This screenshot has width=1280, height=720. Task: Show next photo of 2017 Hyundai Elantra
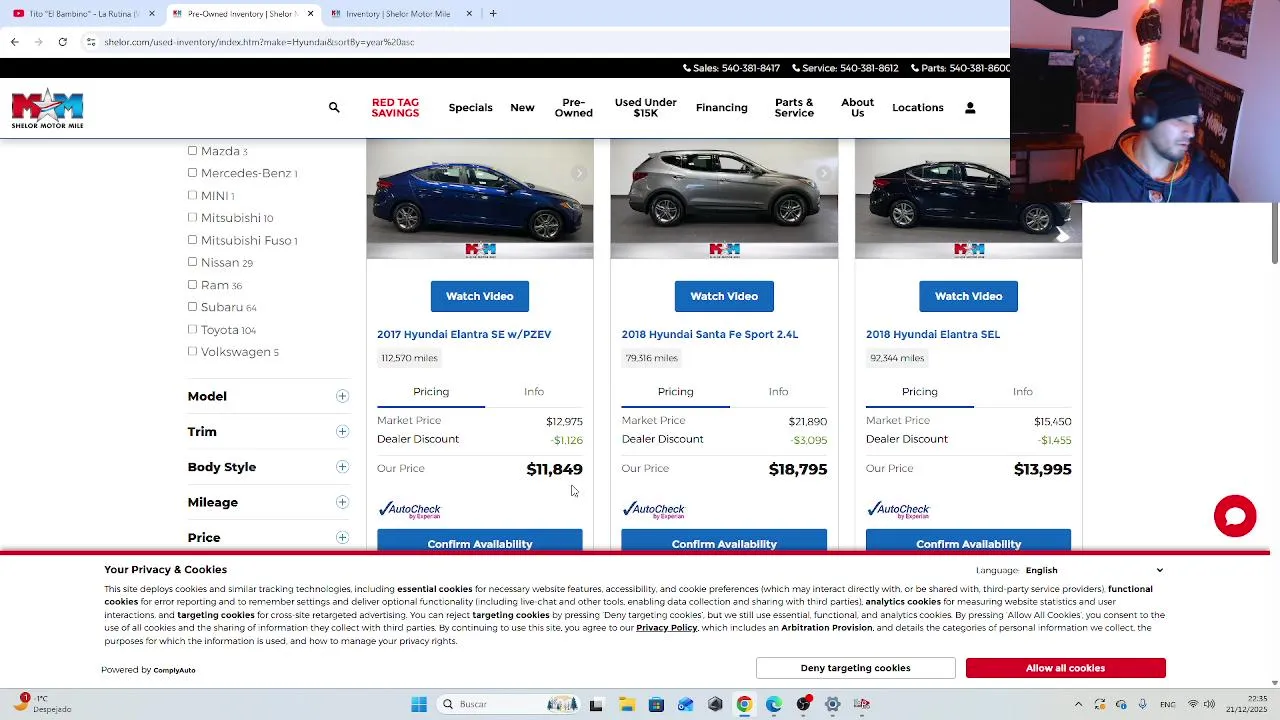579,174
